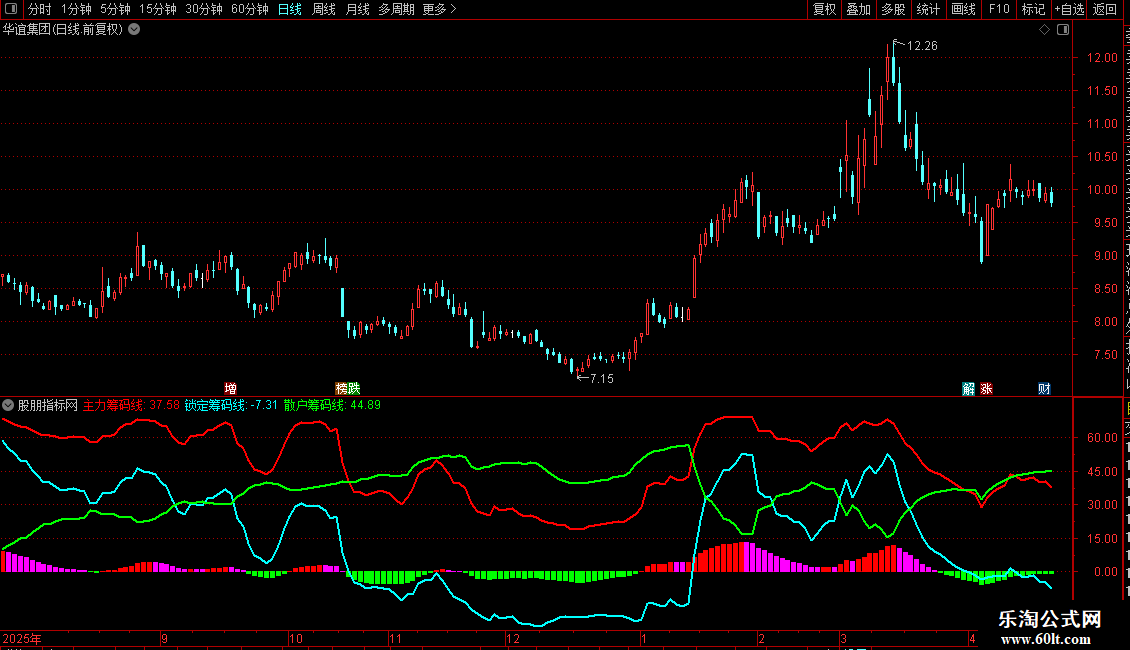This screenshot has height=650, width=1130.
Task: Expand the 更多 periods menu
Action: coord(439,9)
